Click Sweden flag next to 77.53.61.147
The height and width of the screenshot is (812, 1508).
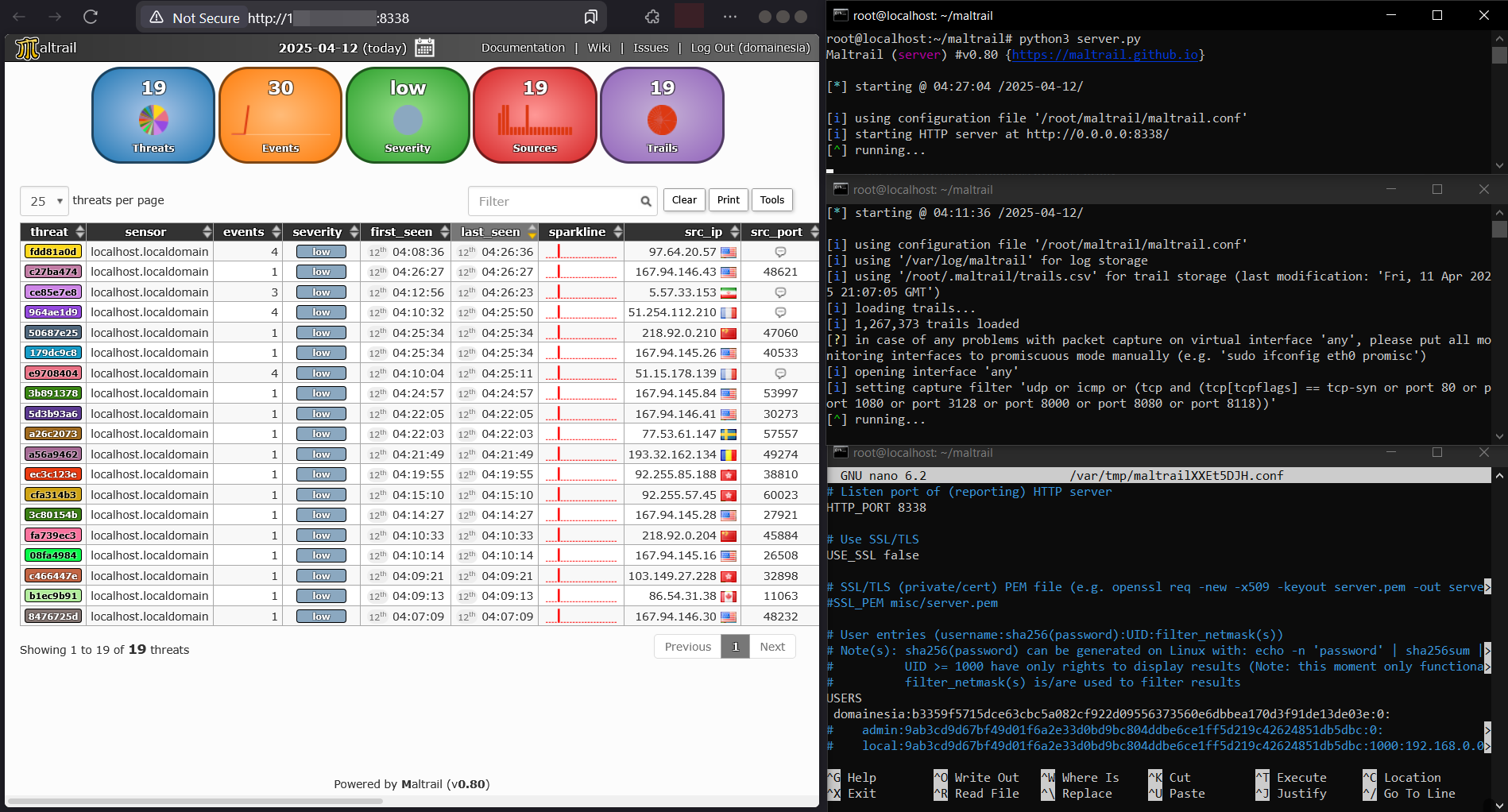tap(729, 434)
